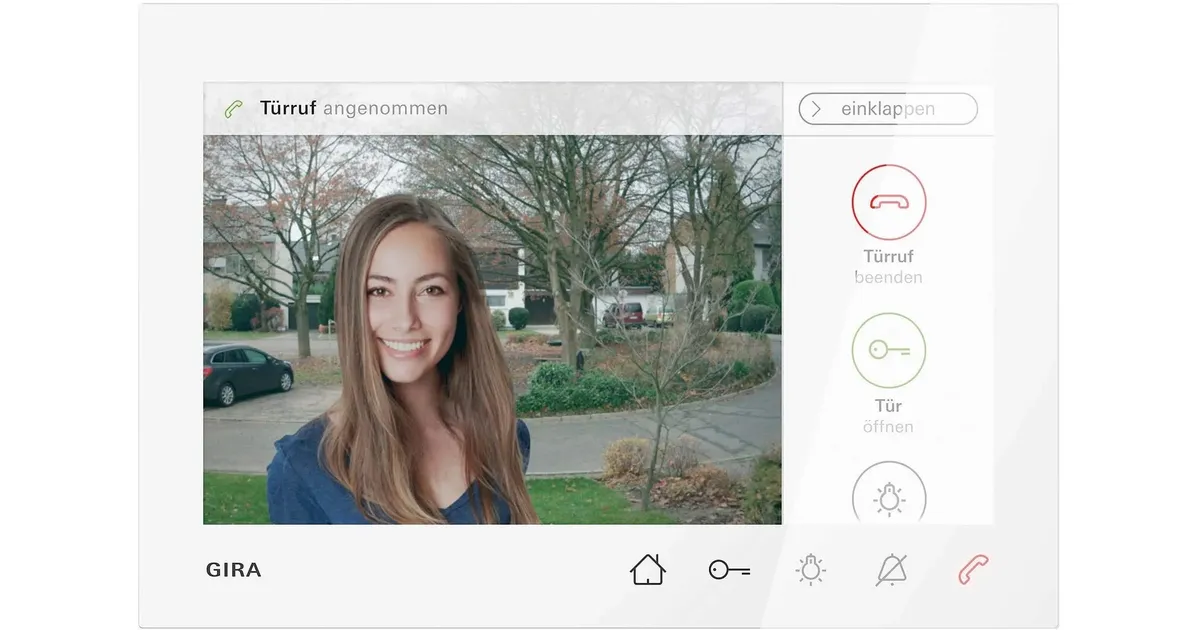Toggle the crossed-out bell ringtone mute icon

pos(891,569)
